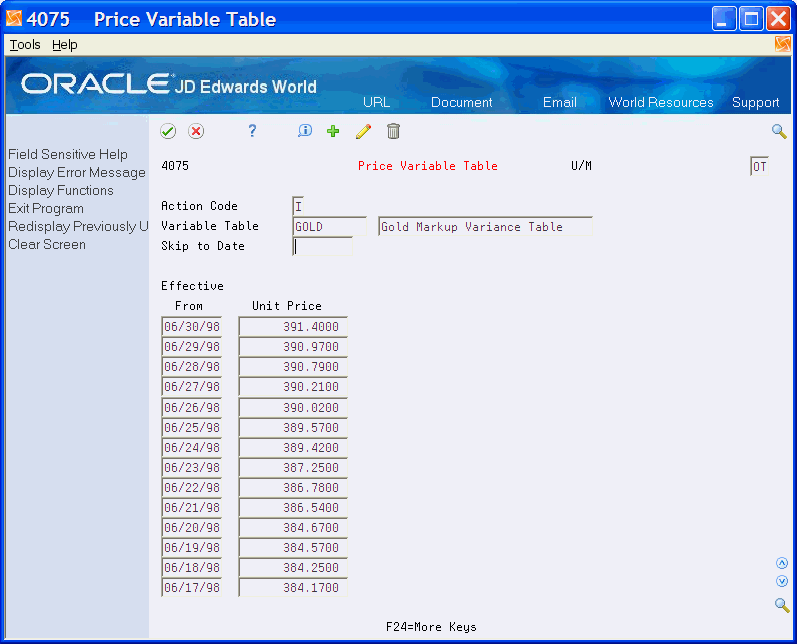Click the 06/24/98 effective date field

192,447
